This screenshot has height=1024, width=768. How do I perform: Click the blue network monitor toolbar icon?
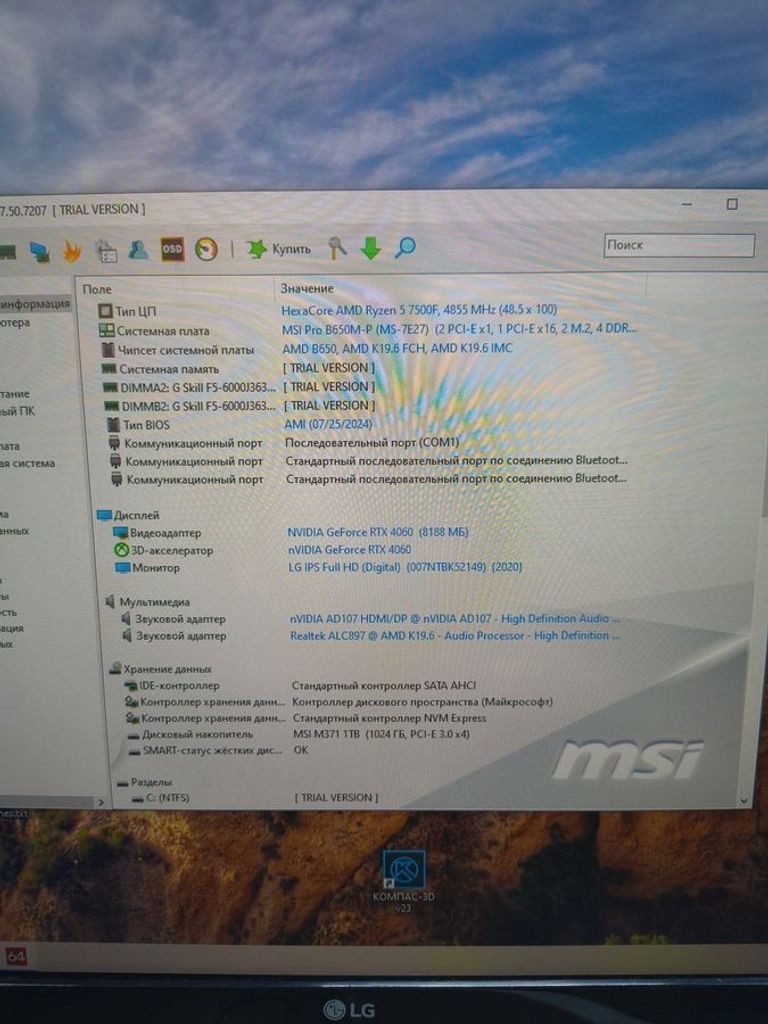tap(39, 251)
